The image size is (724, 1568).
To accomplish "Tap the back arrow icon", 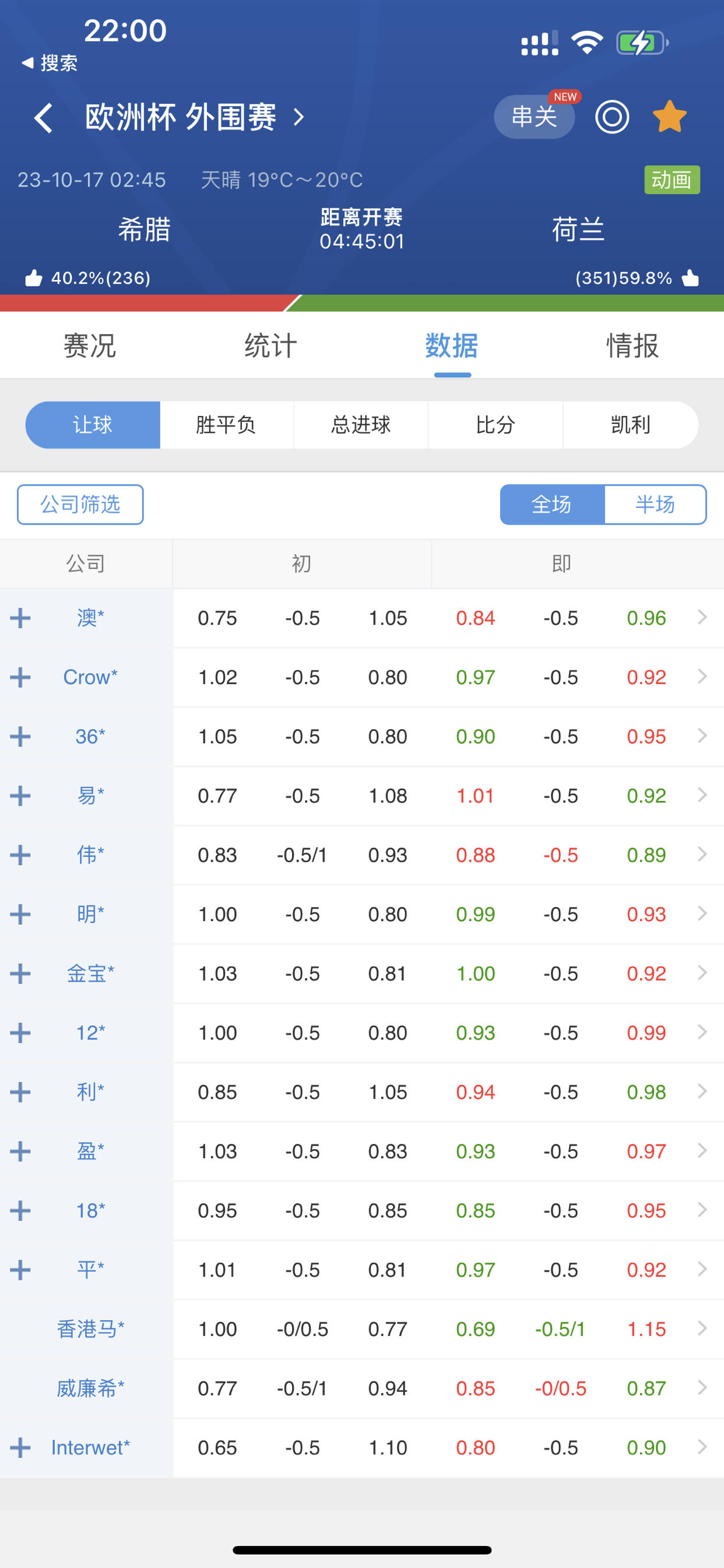I will (43, 117).
